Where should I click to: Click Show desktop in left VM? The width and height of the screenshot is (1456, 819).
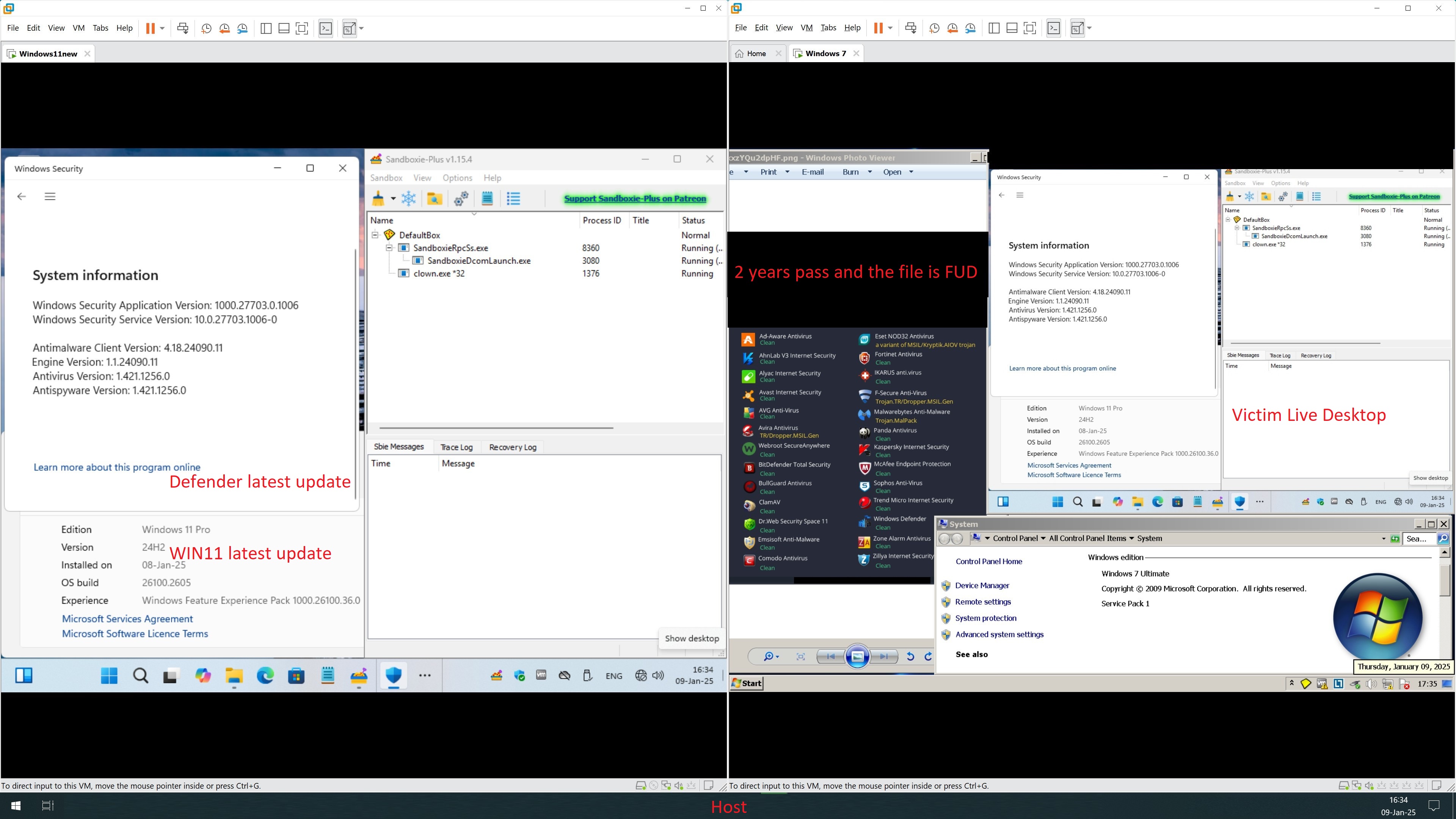pyautogui.click(x=692, y=639)
